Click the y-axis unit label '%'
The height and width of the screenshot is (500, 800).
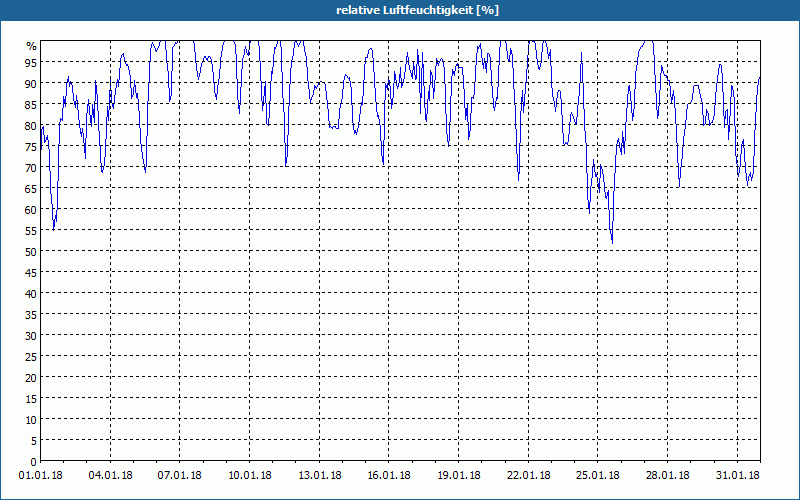32,46
